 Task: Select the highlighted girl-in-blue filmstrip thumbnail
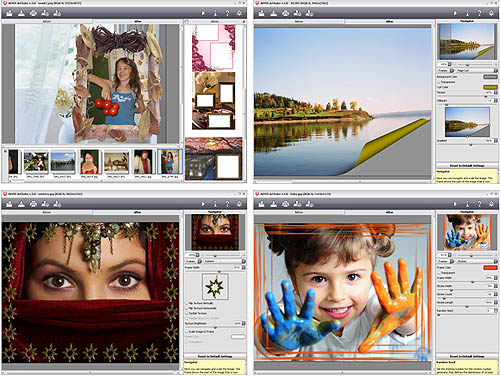pyautogui.click(x=170, y=162)
